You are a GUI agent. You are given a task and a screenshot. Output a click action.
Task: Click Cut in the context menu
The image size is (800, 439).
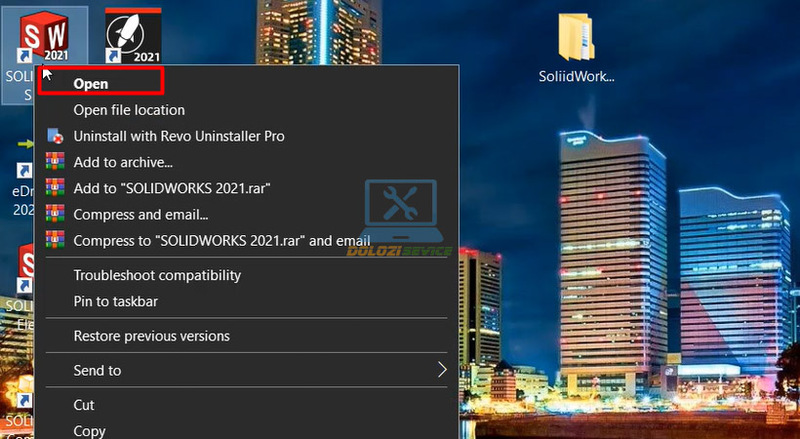click(x=84, y=405)
